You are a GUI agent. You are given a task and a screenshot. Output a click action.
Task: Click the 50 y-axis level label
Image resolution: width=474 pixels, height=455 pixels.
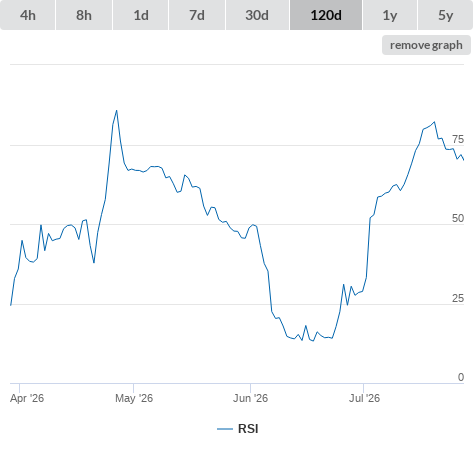click(x=458, y=218)
